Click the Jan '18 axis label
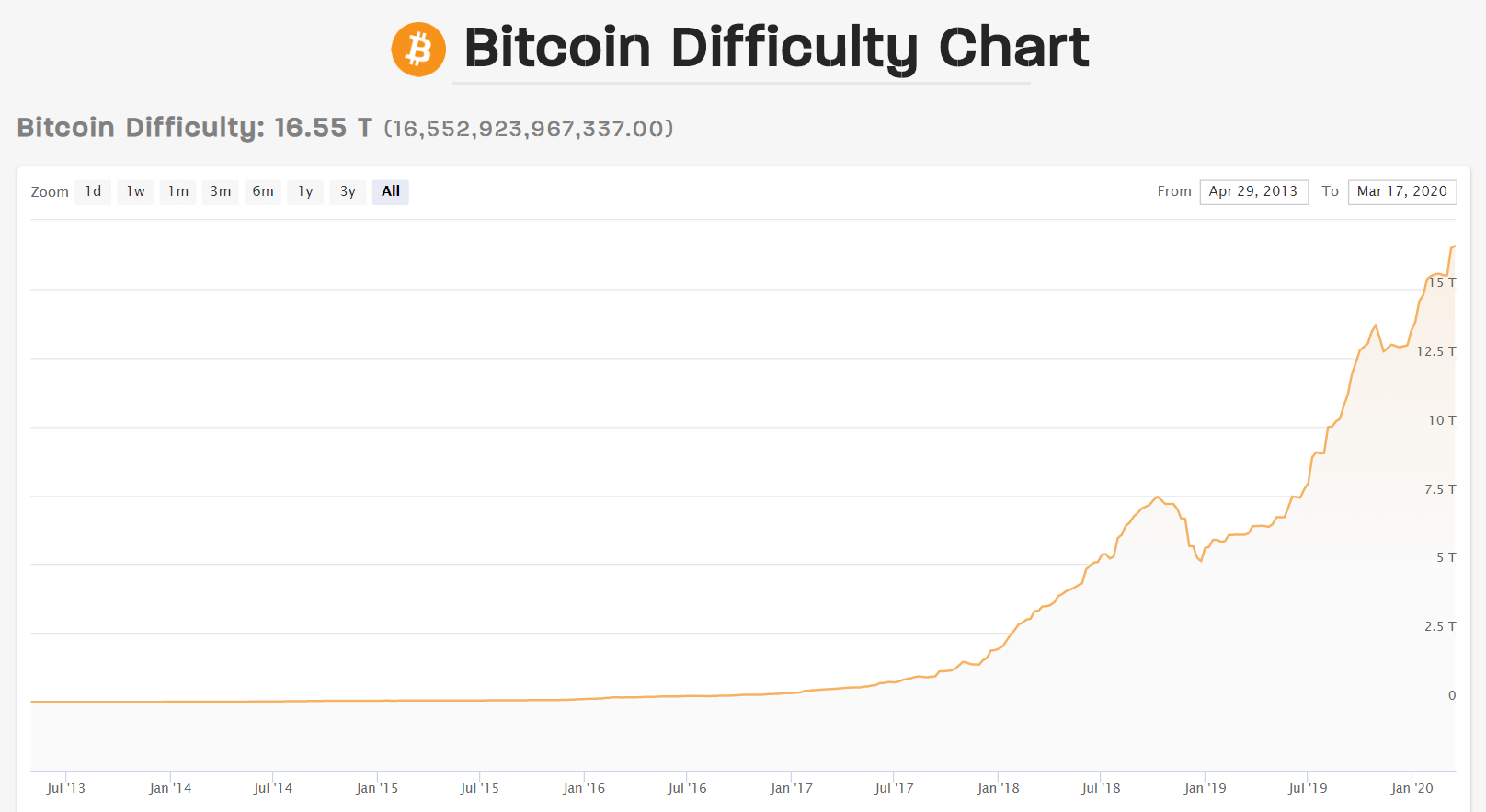This screenshot has height=812, width=1486. [999, 788]
